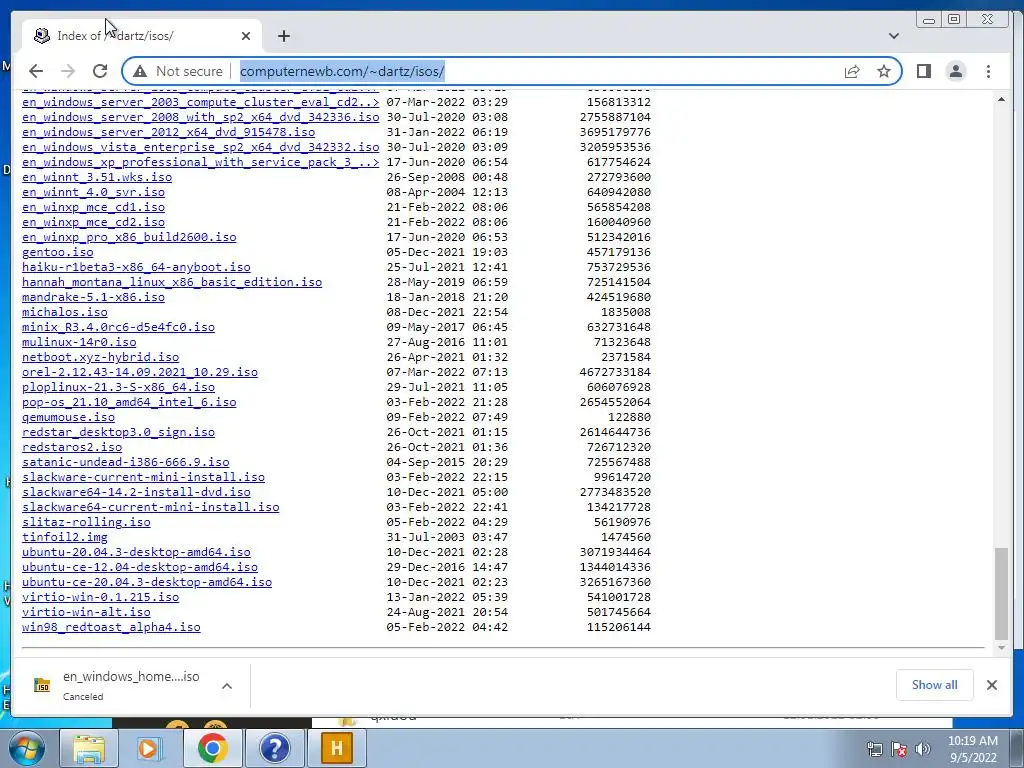Reload the current page
The height and width of the screenshot is (768, 1024).
(x=100, y=71)
